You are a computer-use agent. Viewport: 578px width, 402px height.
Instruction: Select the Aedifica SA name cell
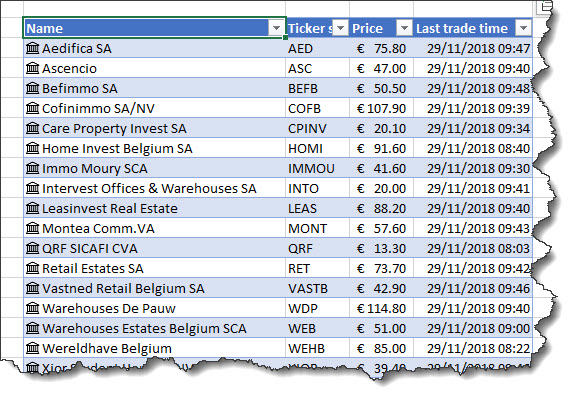(154, 48)
